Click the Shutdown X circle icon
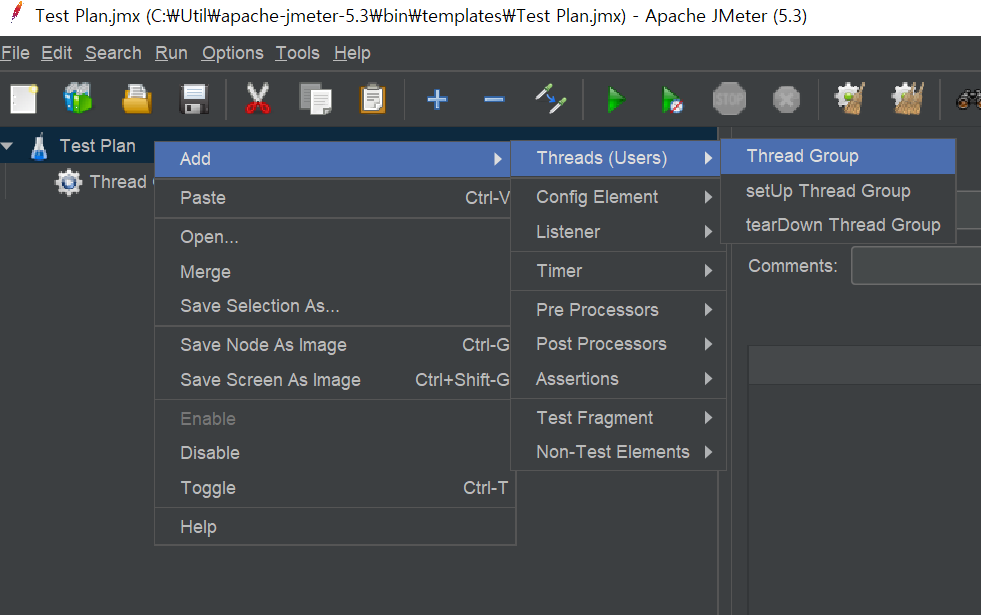The image size is (981, 615). 786,99
